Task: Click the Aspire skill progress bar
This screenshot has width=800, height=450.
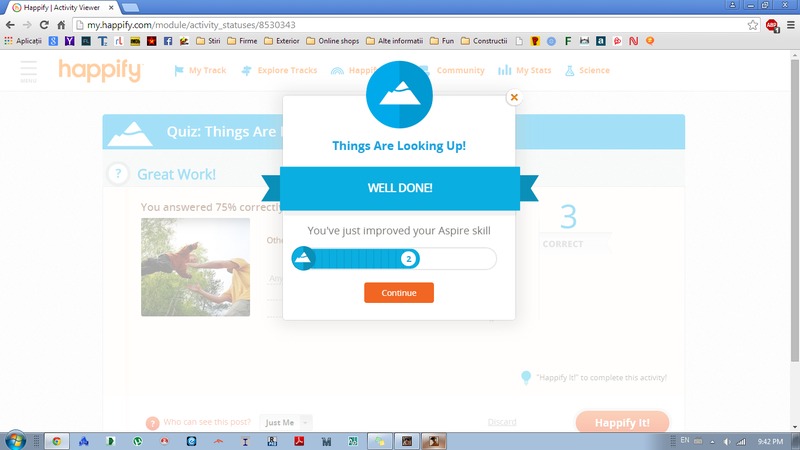Action: click(x=394, y=259)
